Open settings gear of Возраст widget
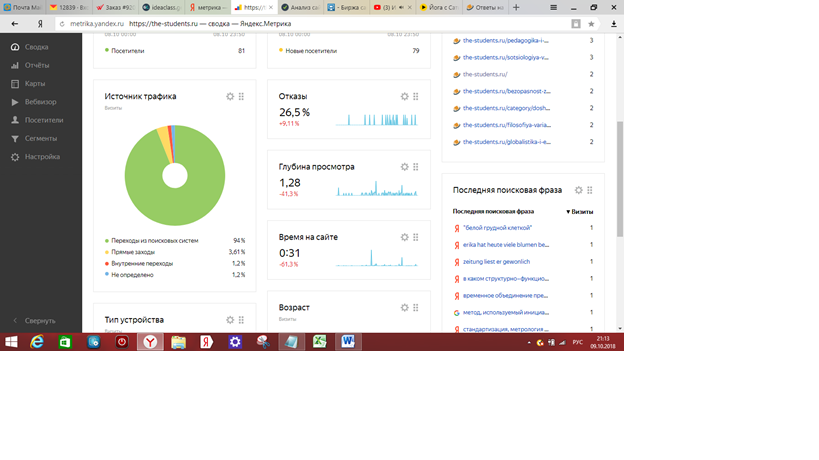Viewport: 819px width, 460px height. pyautogui.click(x=404, y=308)
